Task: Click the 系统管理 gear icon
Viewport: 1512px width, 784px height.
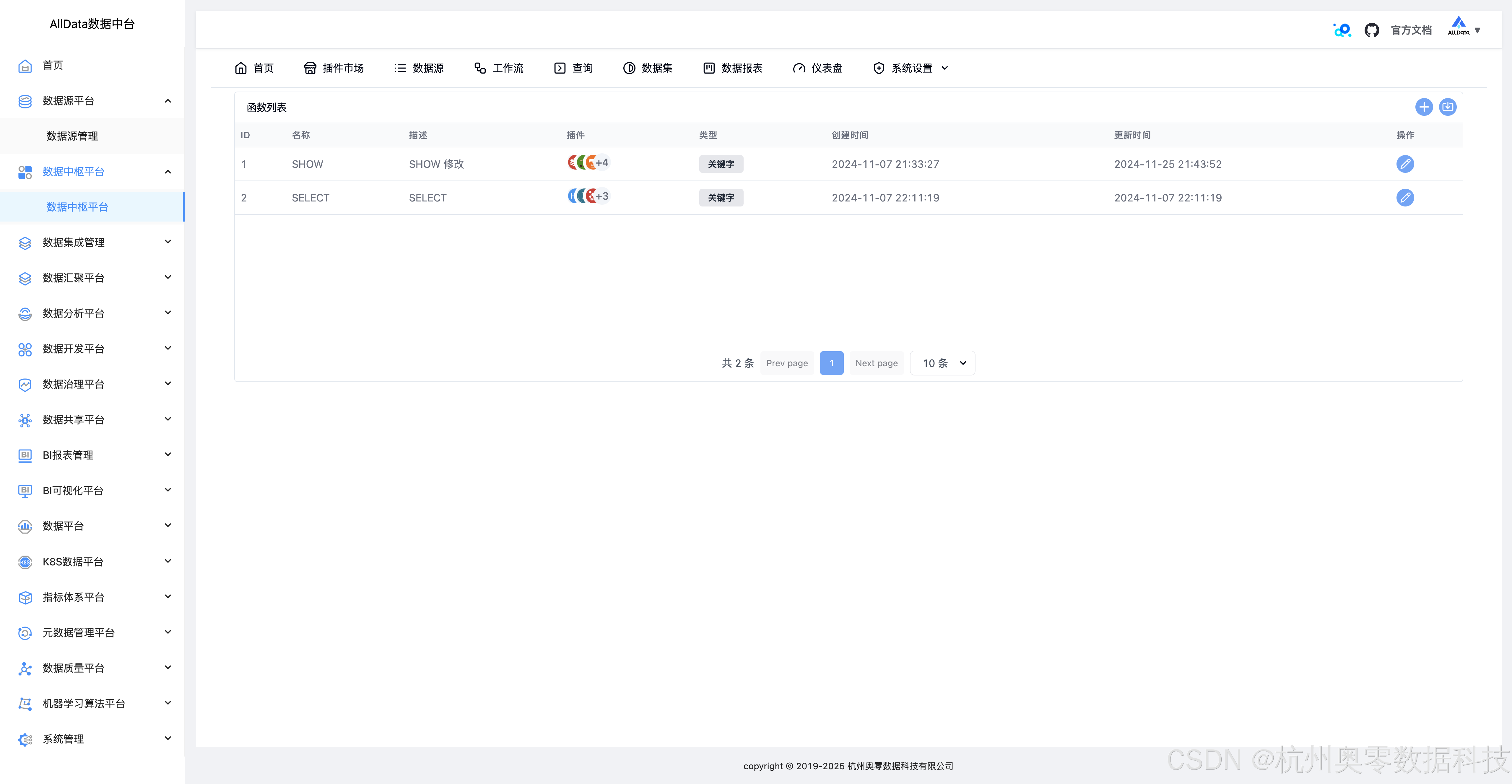Action: coord(25,739)
